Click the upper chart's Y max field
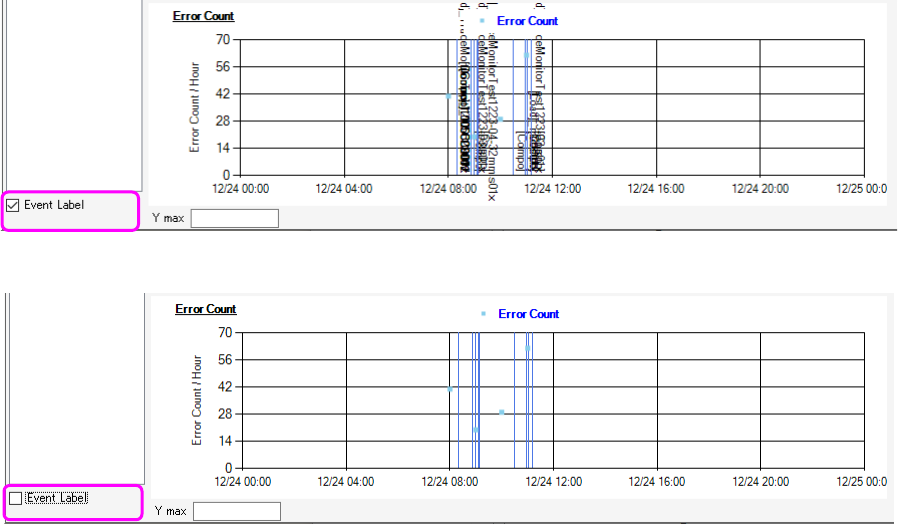 coord(235,218)
